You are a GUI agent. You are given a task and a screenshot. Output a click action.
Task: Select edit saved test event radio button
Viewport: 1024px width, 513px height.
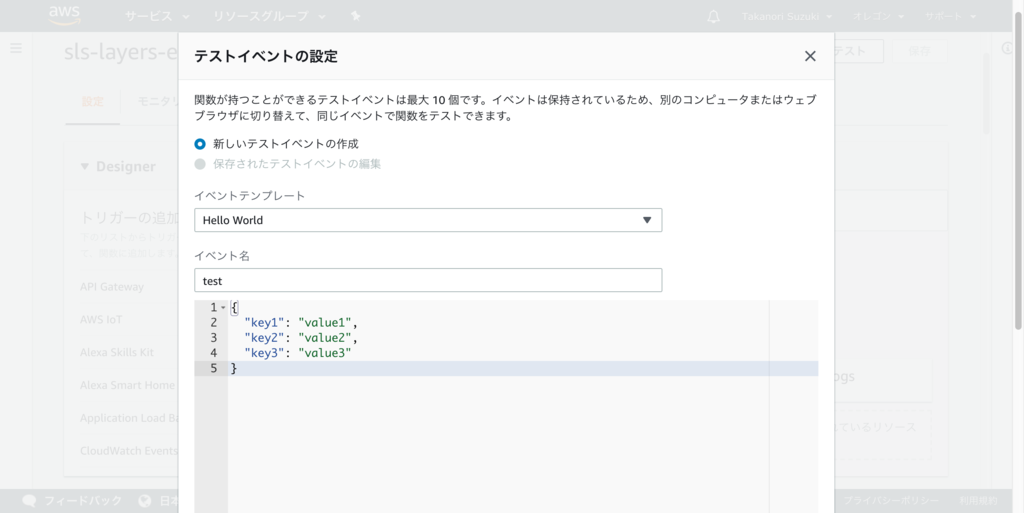click(200, 164)
